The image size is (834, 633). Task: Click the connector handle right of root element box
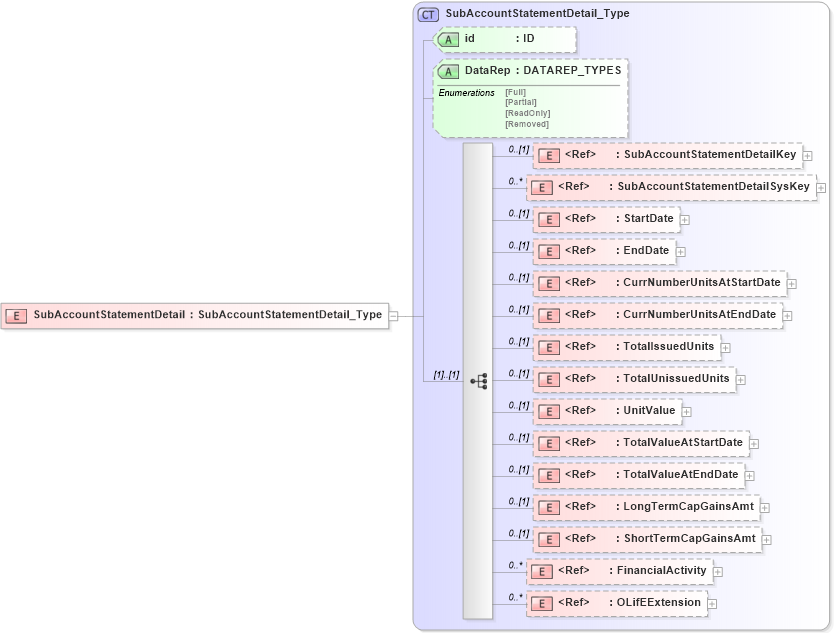(x=392, y=314)
